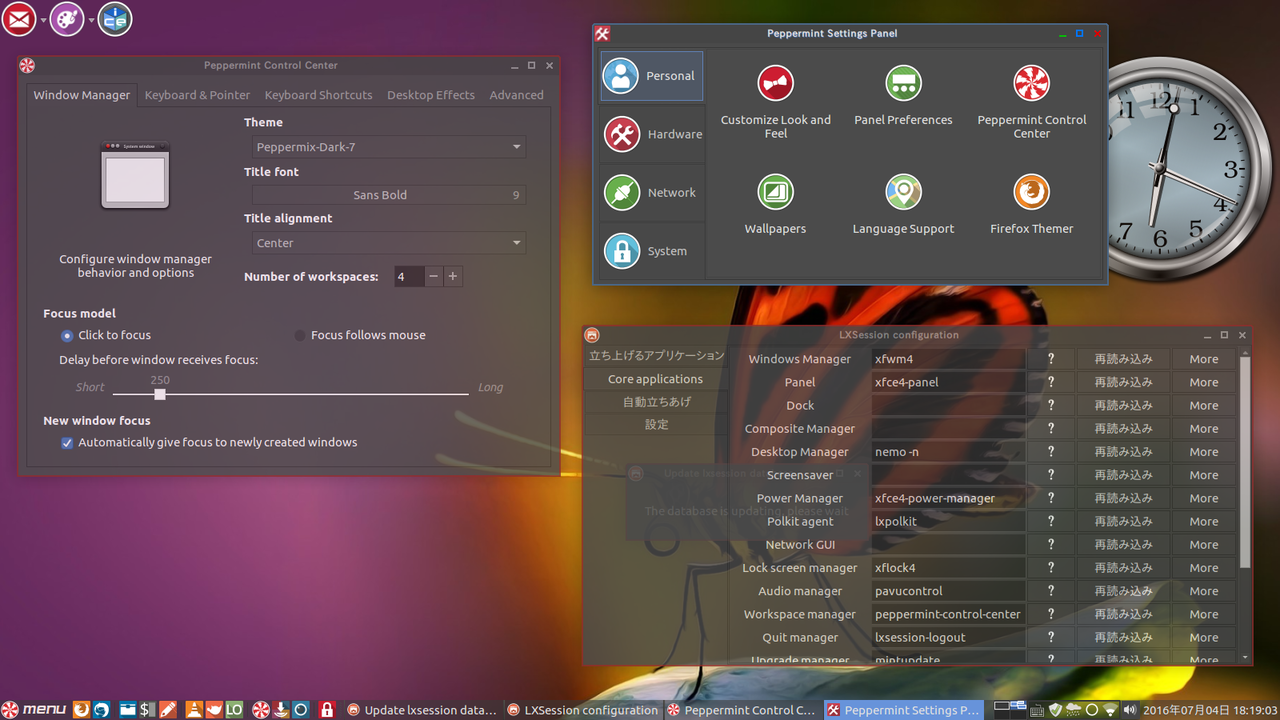Switch to Update lxsession taskbar window button
This screenshot has height=720, width=1280.
click(x=422, y=710)
